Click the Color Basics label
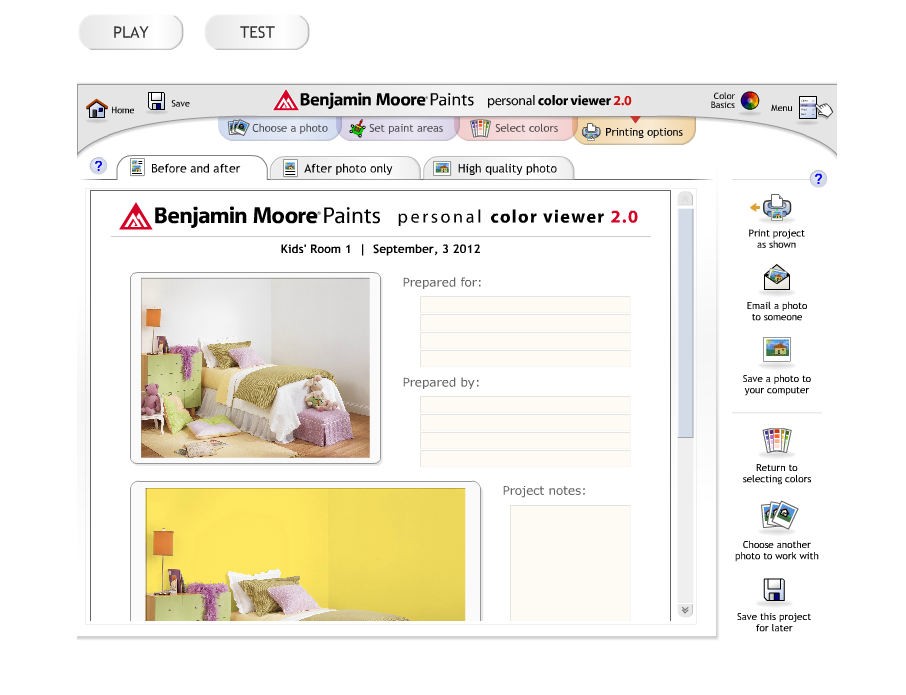Image resolution: width=906 pixels, height=695 pixels. point(723,101)
